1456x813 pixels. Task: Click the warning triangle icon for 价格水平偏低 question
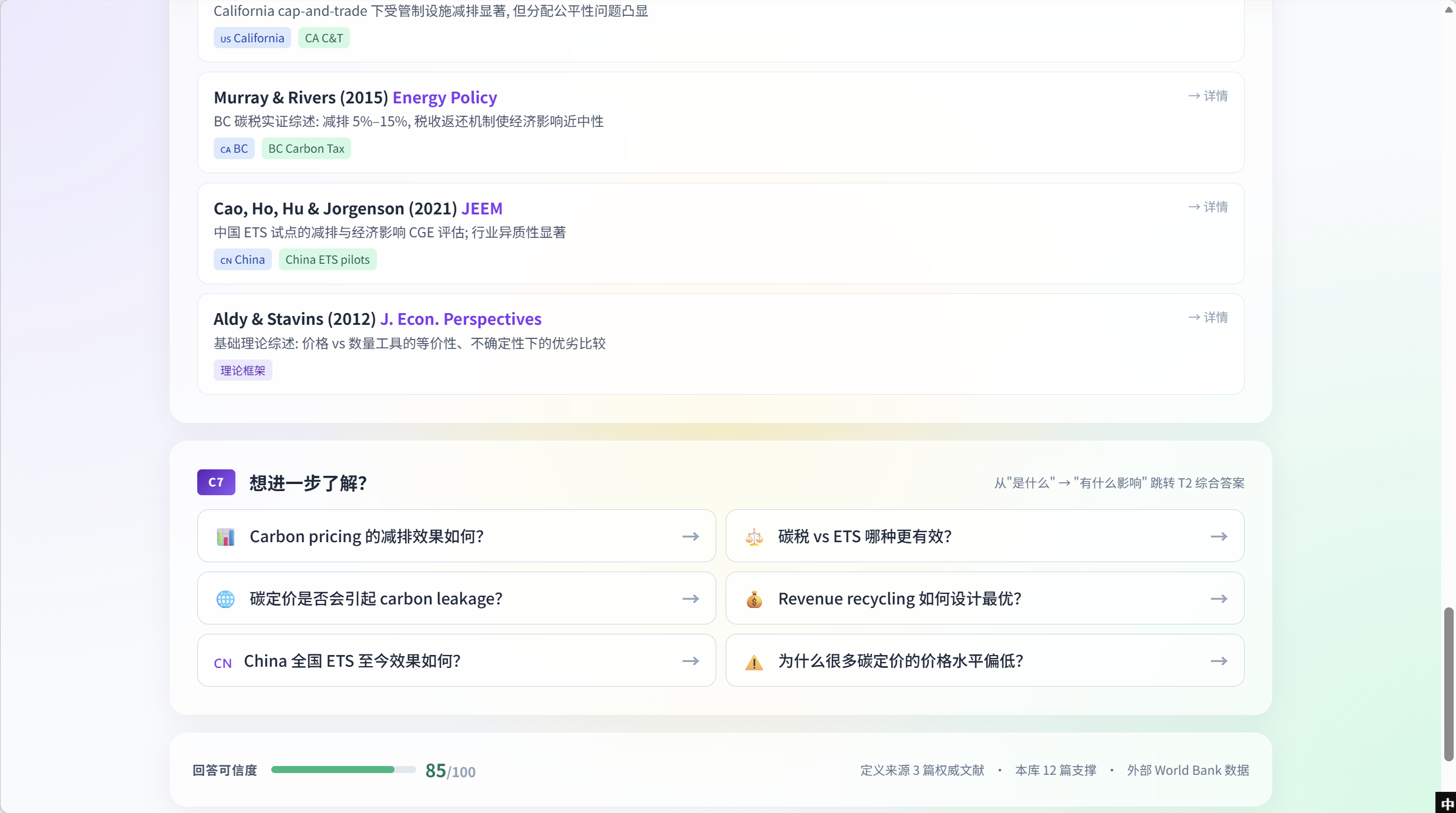tap(754, 661)
